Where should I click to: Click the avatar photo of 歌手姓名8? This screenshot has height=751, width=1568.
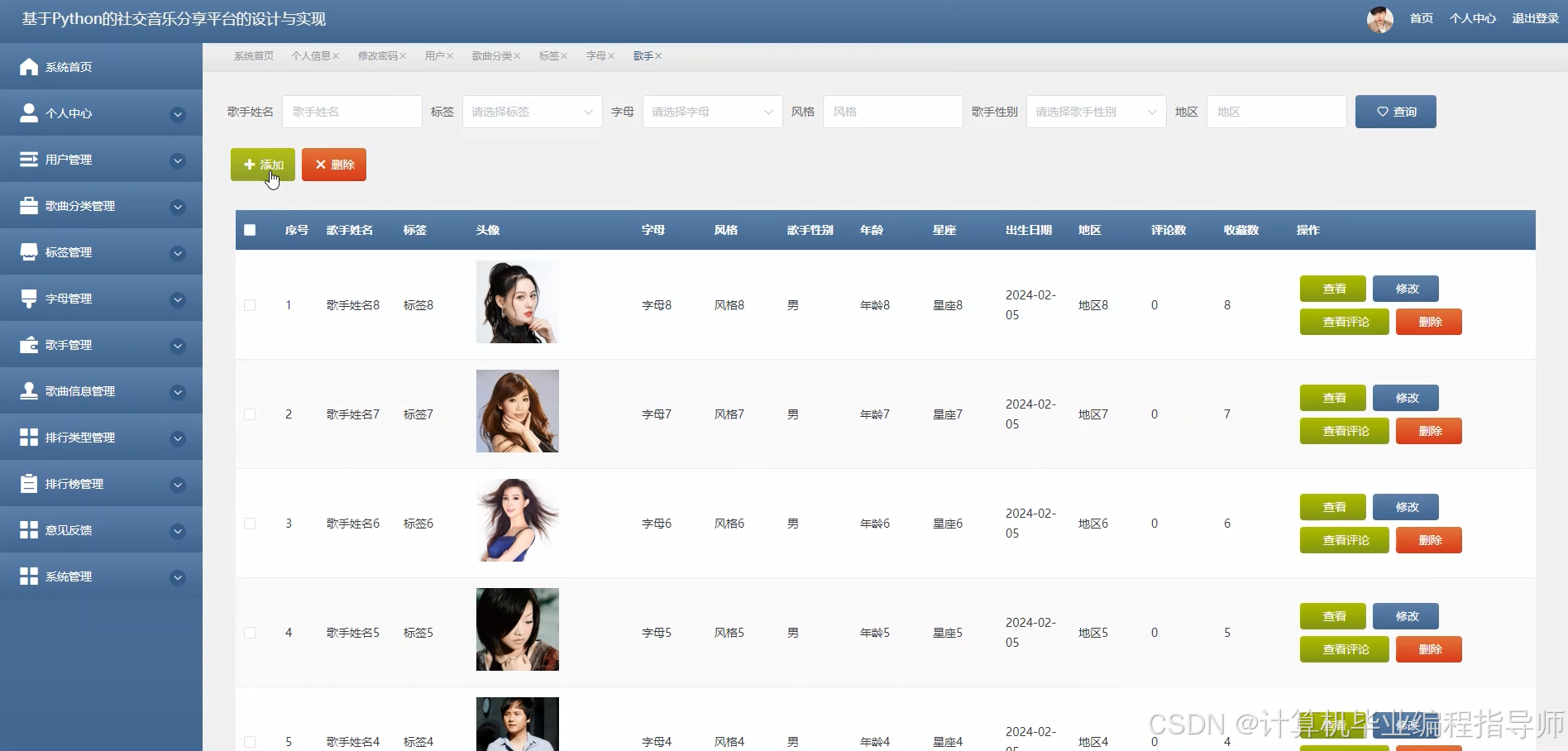pos(518,302)
